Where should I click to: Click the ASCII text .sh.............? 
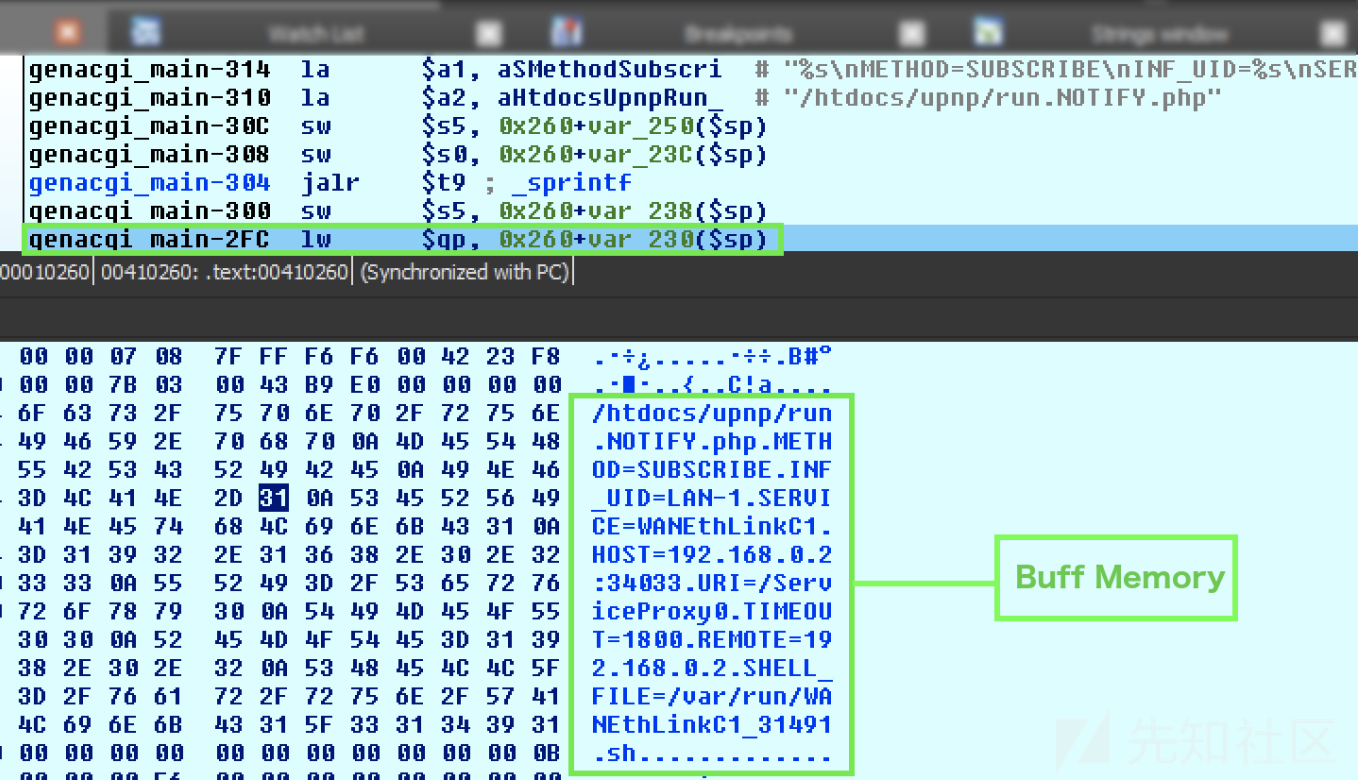pyautogui.click(x=613, y=752)
